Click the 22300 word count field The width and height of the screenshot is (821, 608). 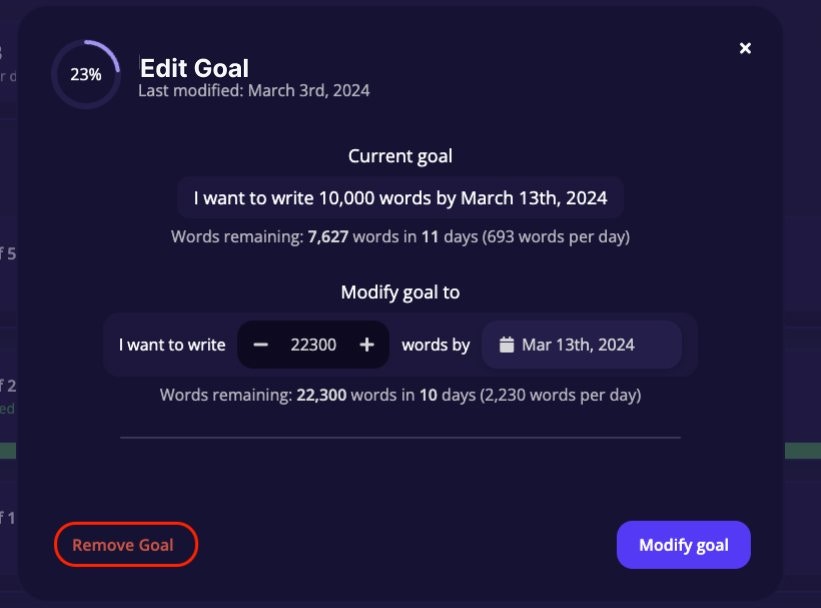(x=313, y=344)
